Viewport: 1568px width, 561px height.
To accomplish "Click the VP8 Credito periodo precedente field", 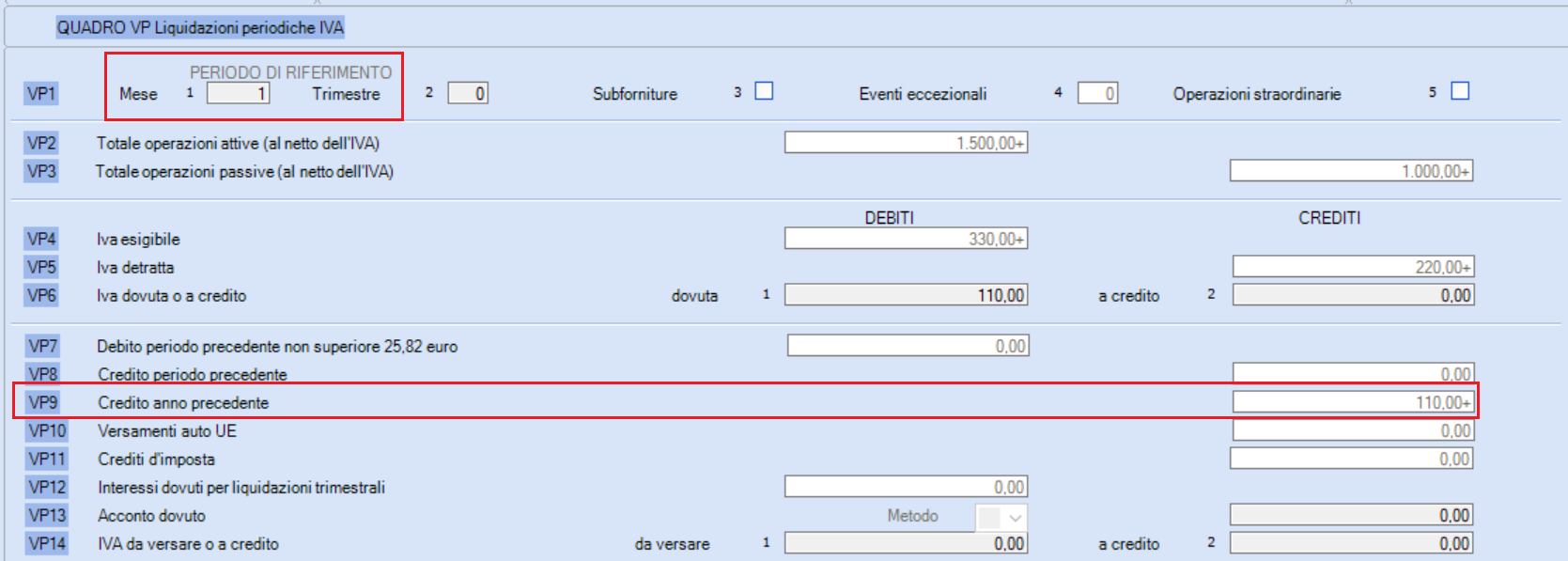I will click(1354, 374).
